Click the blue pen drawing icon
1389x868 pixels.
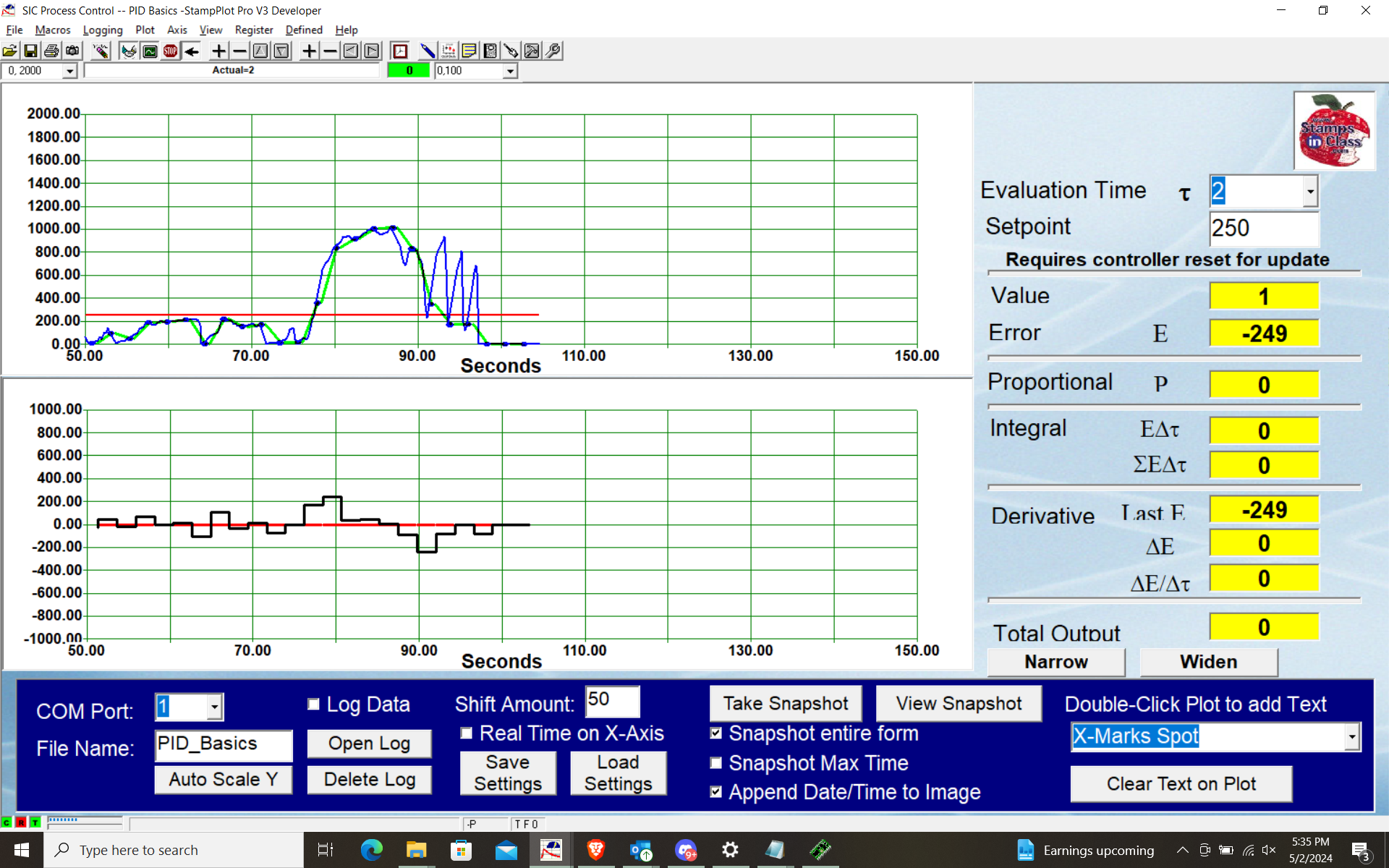click(428, 51)
